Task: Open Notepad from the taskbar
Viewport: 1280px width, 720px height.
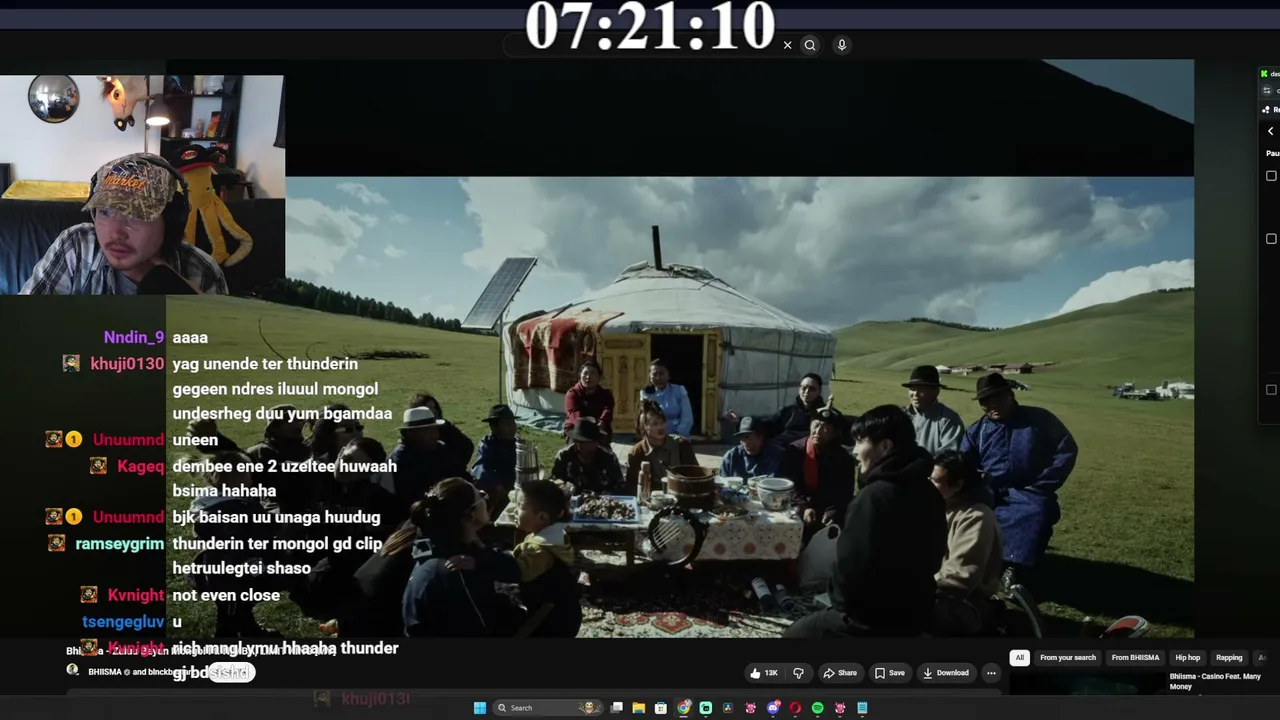Action: coord(862,708)
